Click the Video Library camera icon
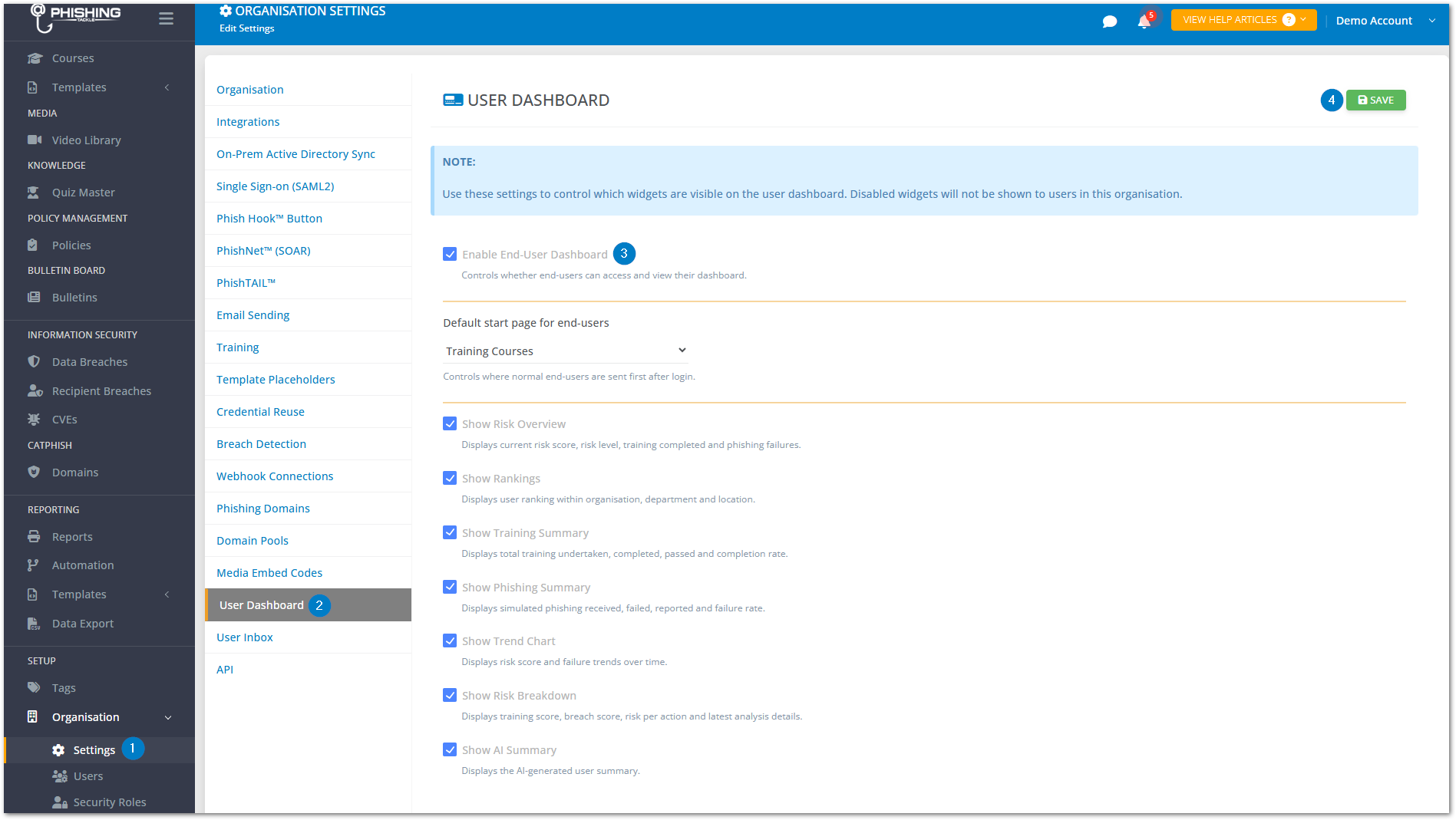Image resolution: width=1456 pixels, height=820 pixels. 35,140
